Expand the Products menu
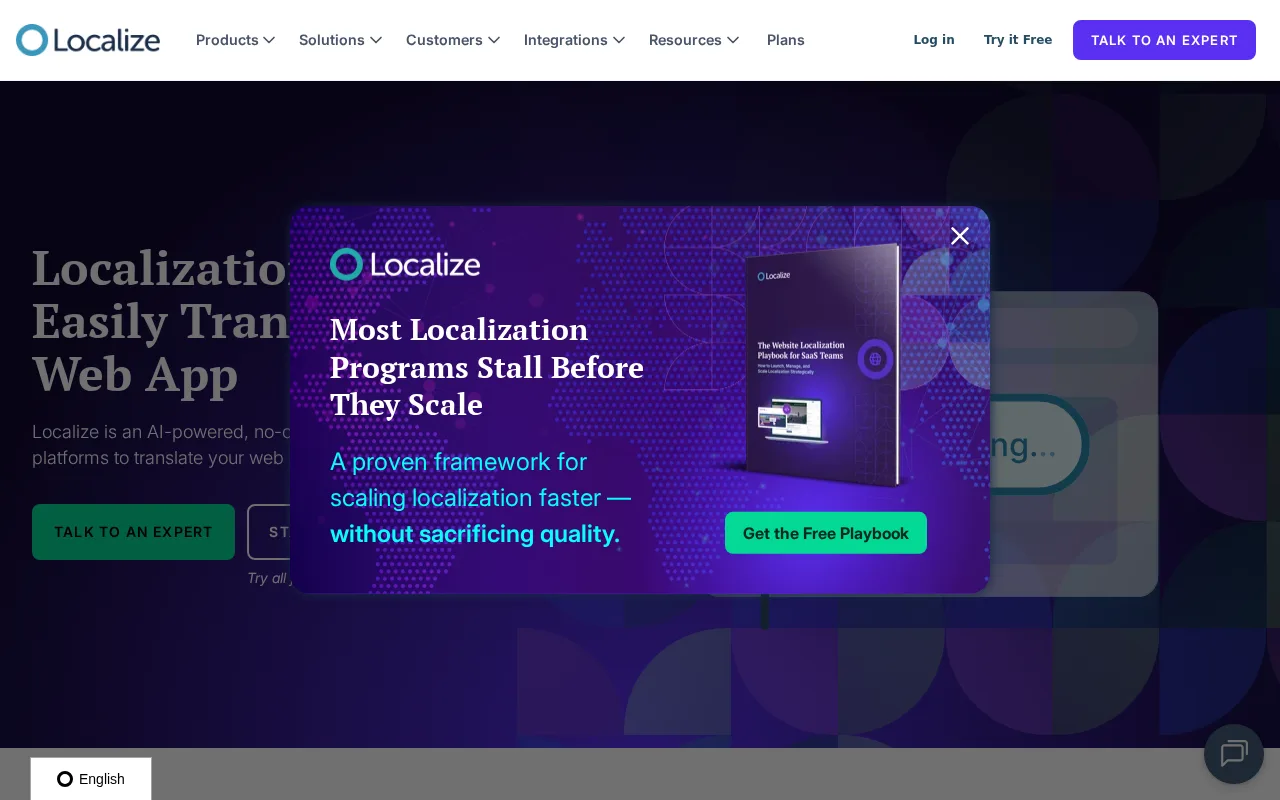The height and width of the screenshot is (800, 1280). coord(236,40)
